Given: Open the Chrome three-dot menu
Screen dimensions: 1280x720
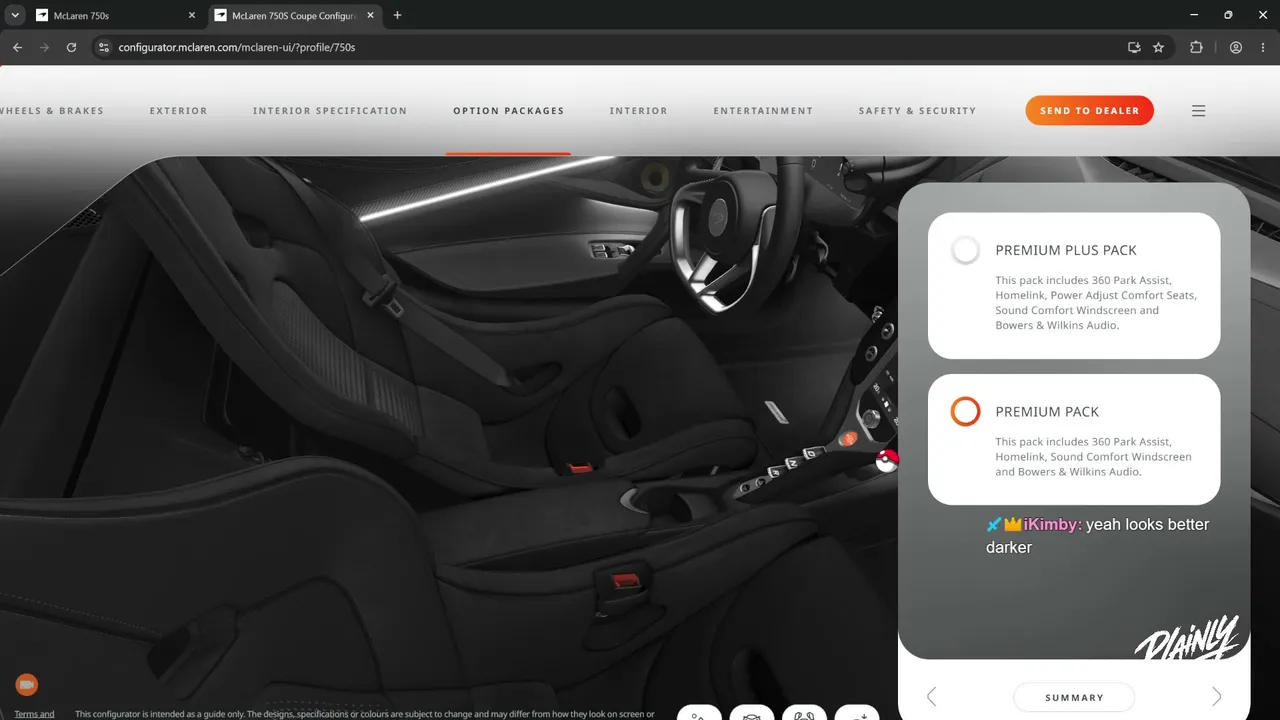Looking at the screenshot, I should (x=1263, y=47).
